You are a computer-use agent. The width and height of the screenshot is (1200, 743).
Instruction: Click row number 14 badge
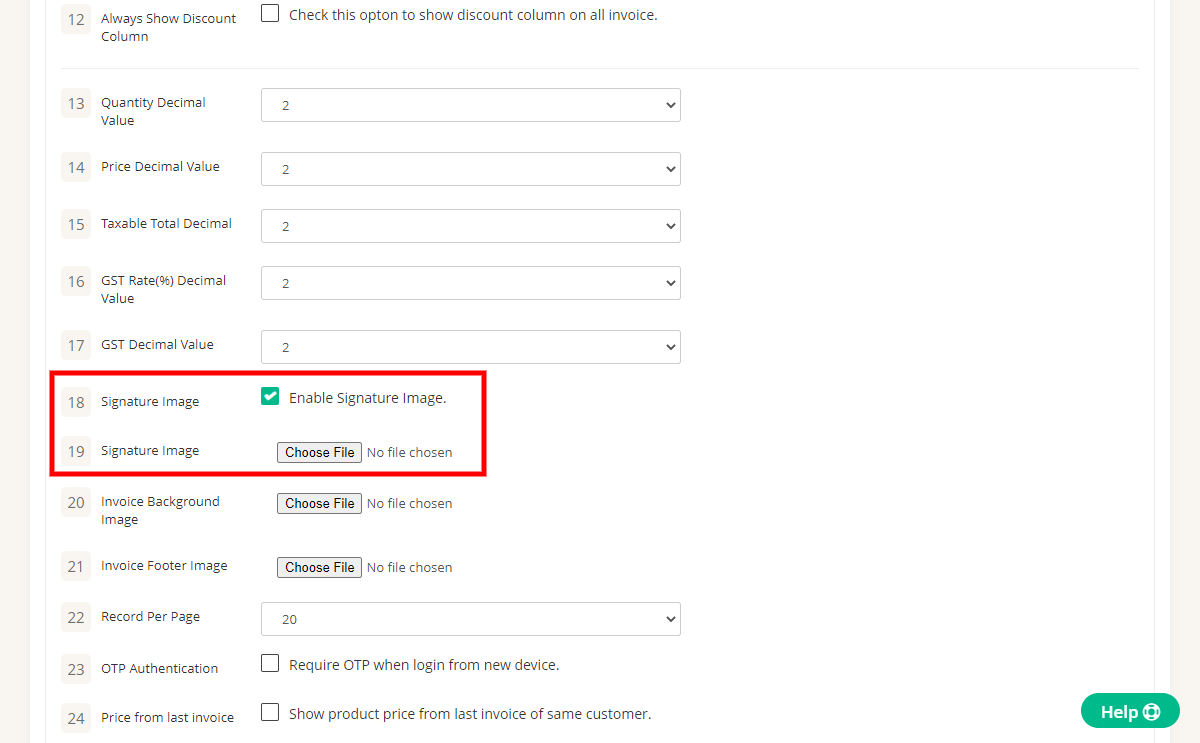point(76,167)
